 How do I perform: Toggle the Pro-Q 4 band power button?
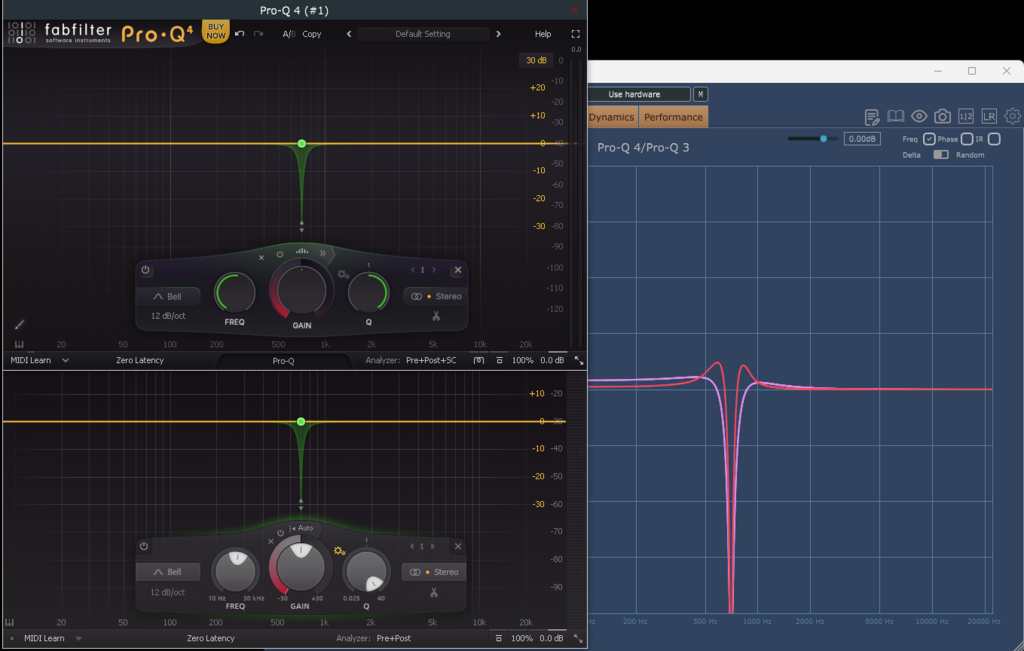pos(145,270)
